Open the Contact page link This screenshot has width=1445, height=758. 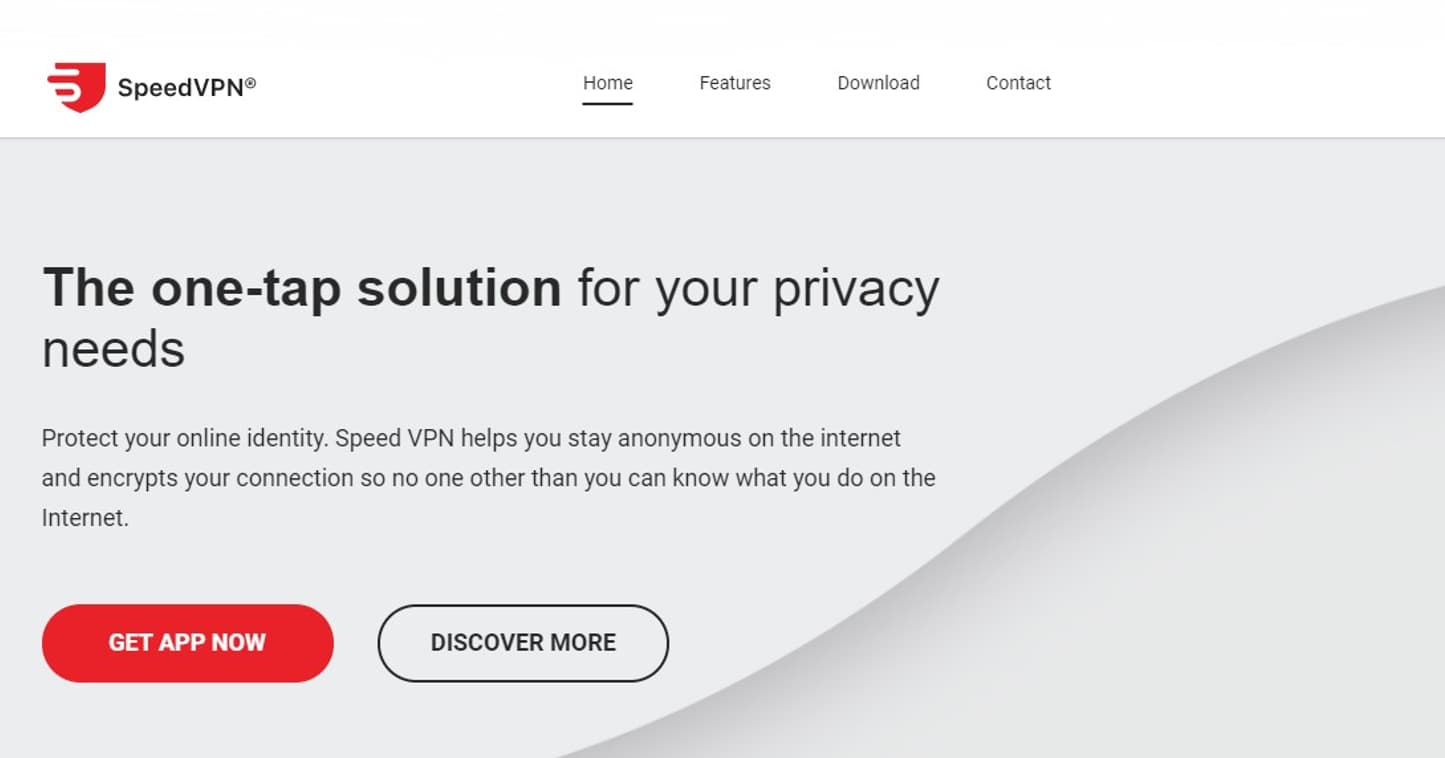(x=1018, y=83)
